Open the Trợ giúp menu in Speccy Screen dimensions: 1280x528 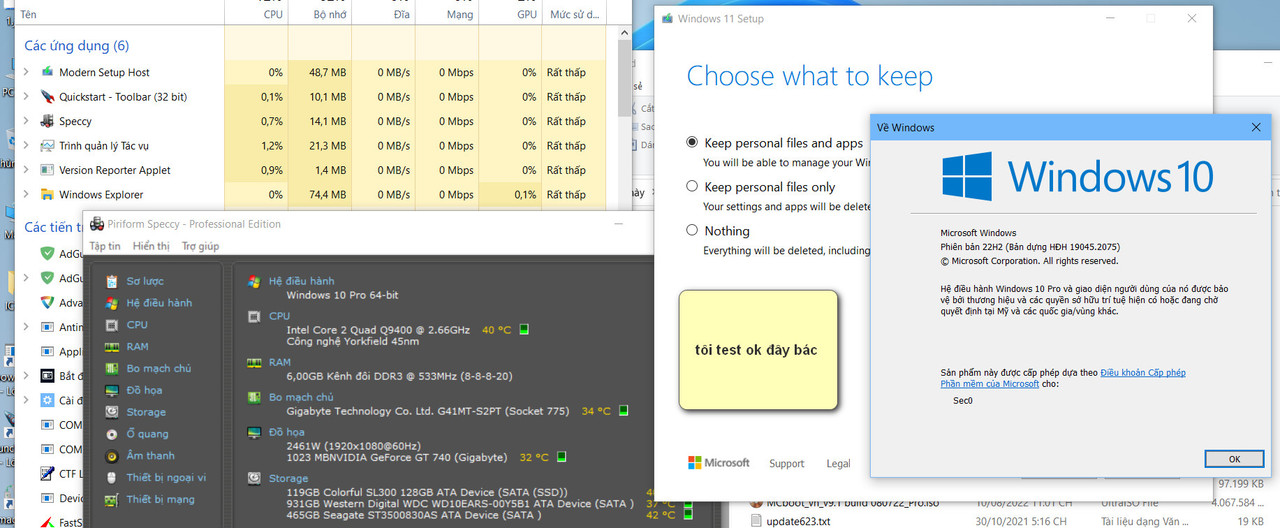pos(200,246)
